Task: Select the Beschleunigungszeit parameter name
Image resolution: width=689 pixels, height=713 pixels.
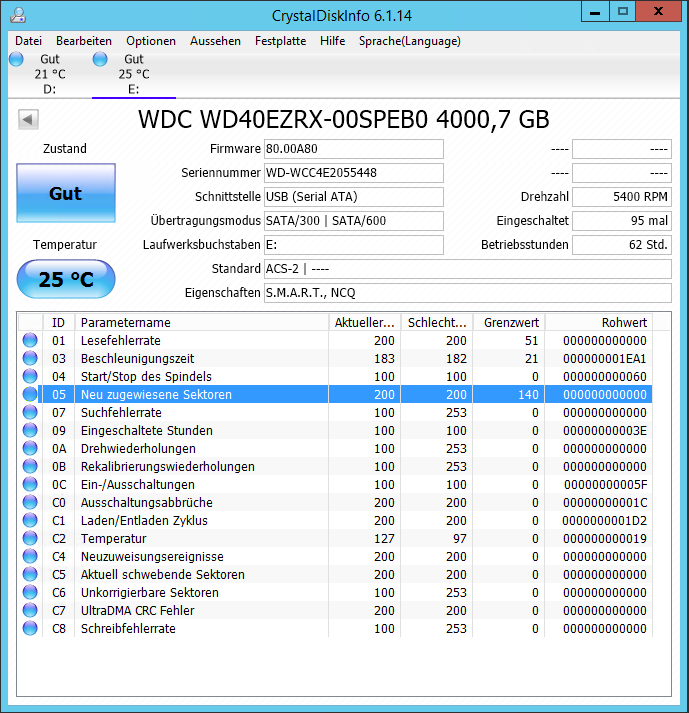Action: 137,359
